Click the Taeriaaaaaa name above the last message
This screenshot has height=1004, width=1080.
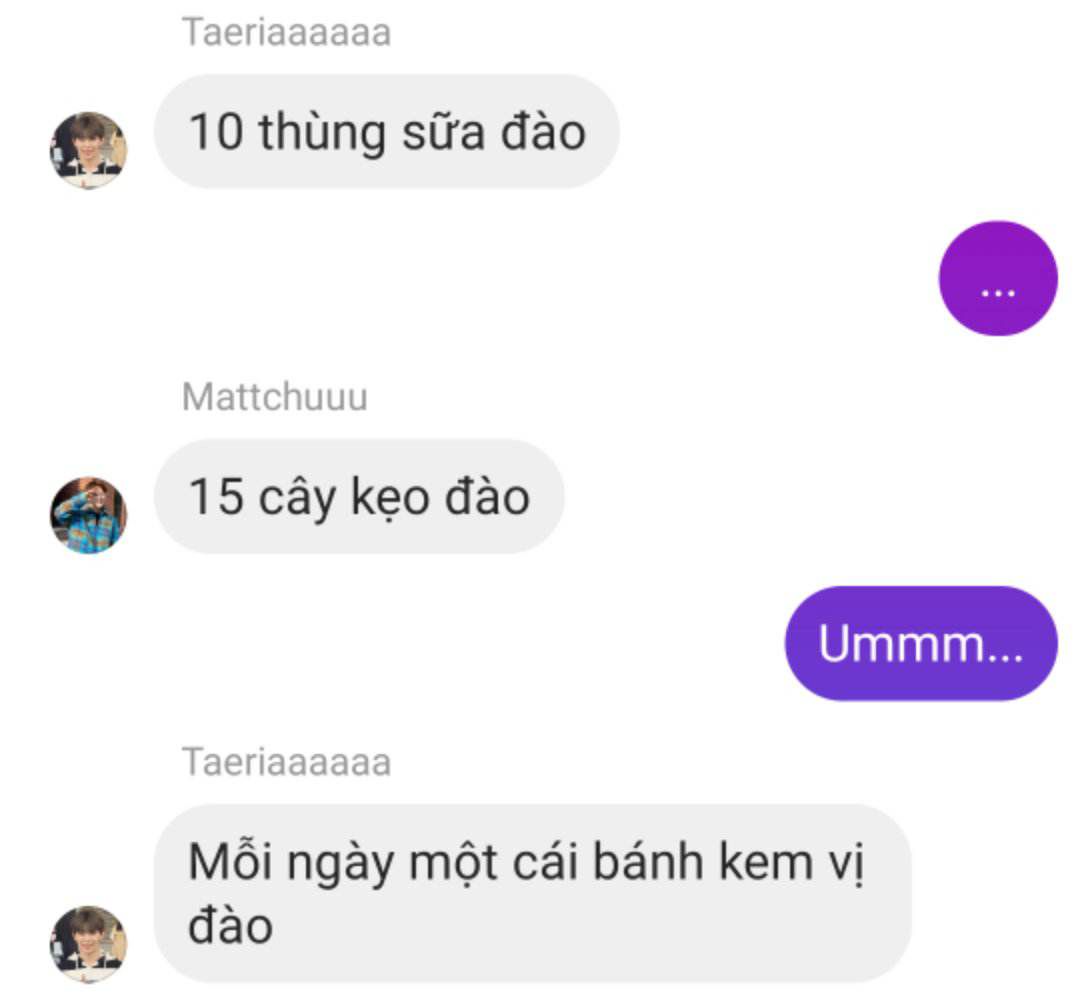287,762
